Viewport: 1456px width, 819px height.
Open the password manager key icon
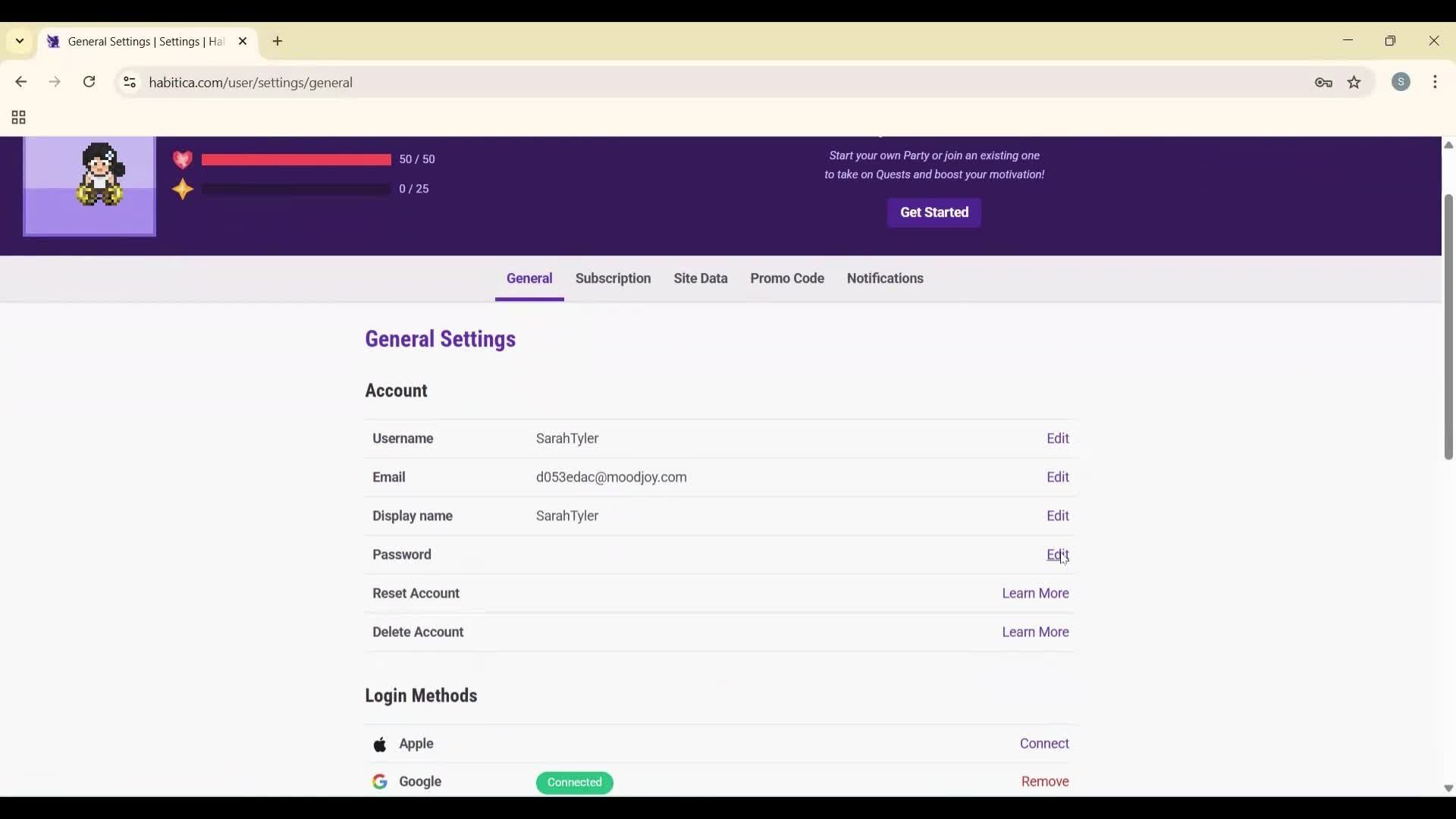click(1323, 83)
